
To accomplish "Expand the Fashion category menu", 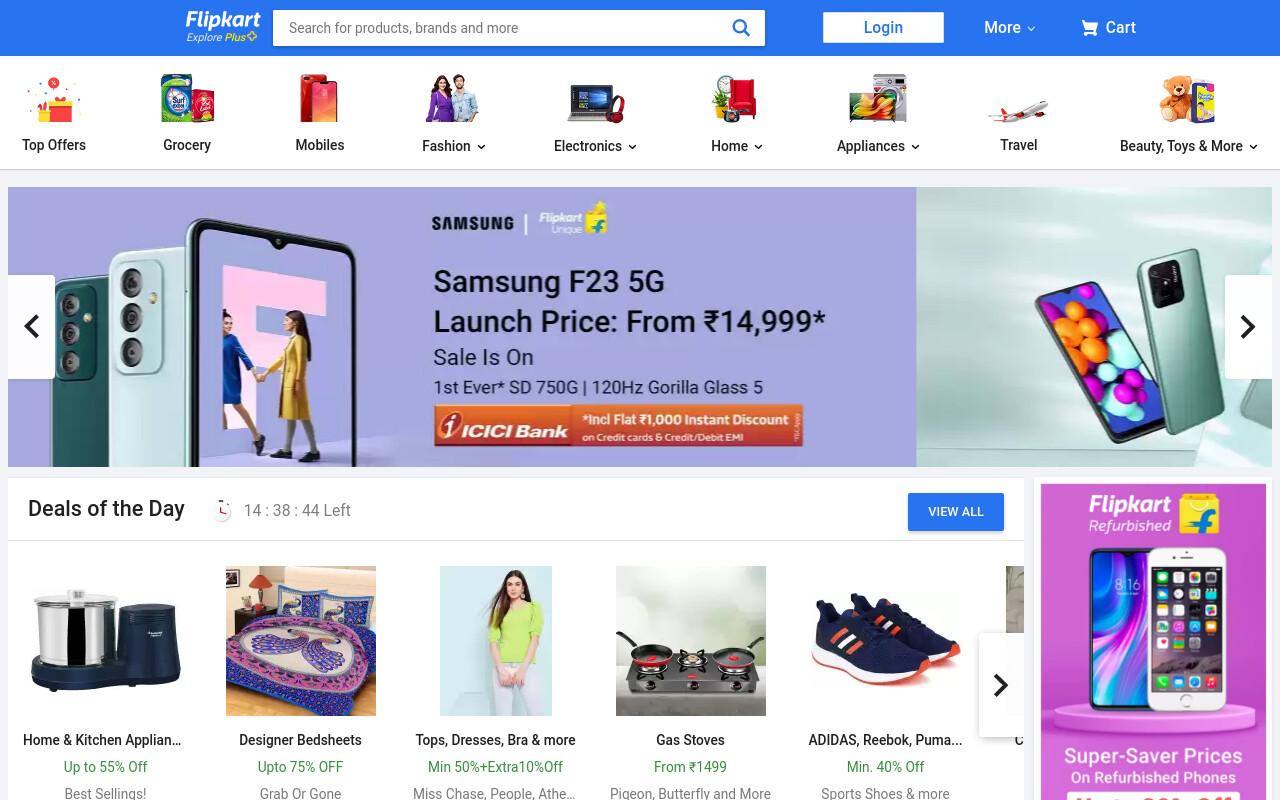I will coord(454,146).
